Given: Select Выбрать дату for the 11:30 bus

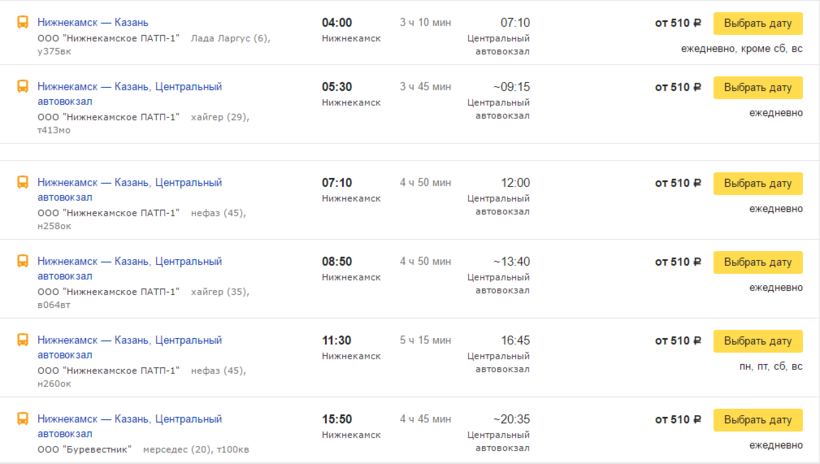Looking at the screenshot, I should tap(758, 341).
